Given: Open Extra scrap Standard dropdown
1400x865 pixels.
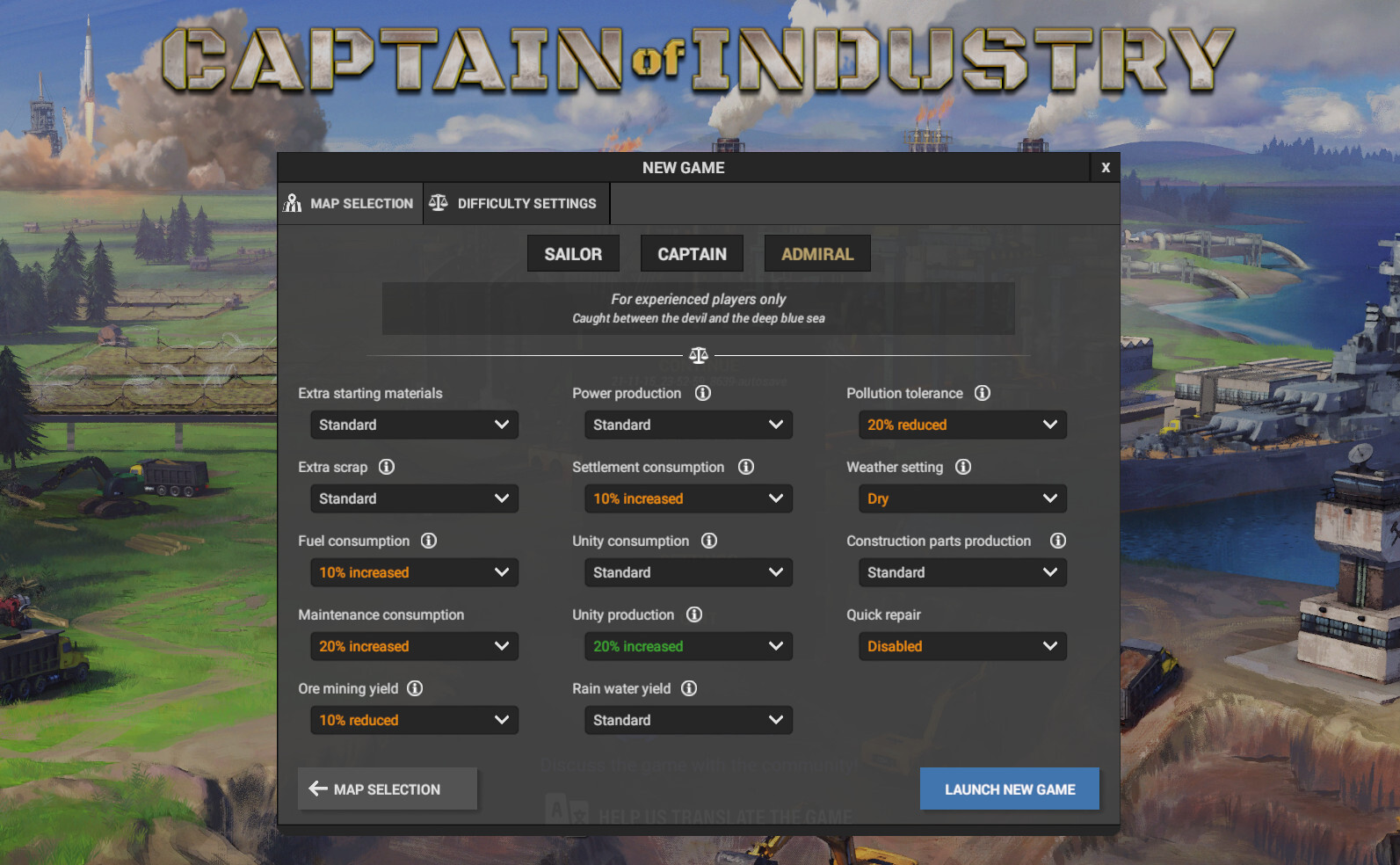Looking at the screenshot, I should [x=414, y=498].
